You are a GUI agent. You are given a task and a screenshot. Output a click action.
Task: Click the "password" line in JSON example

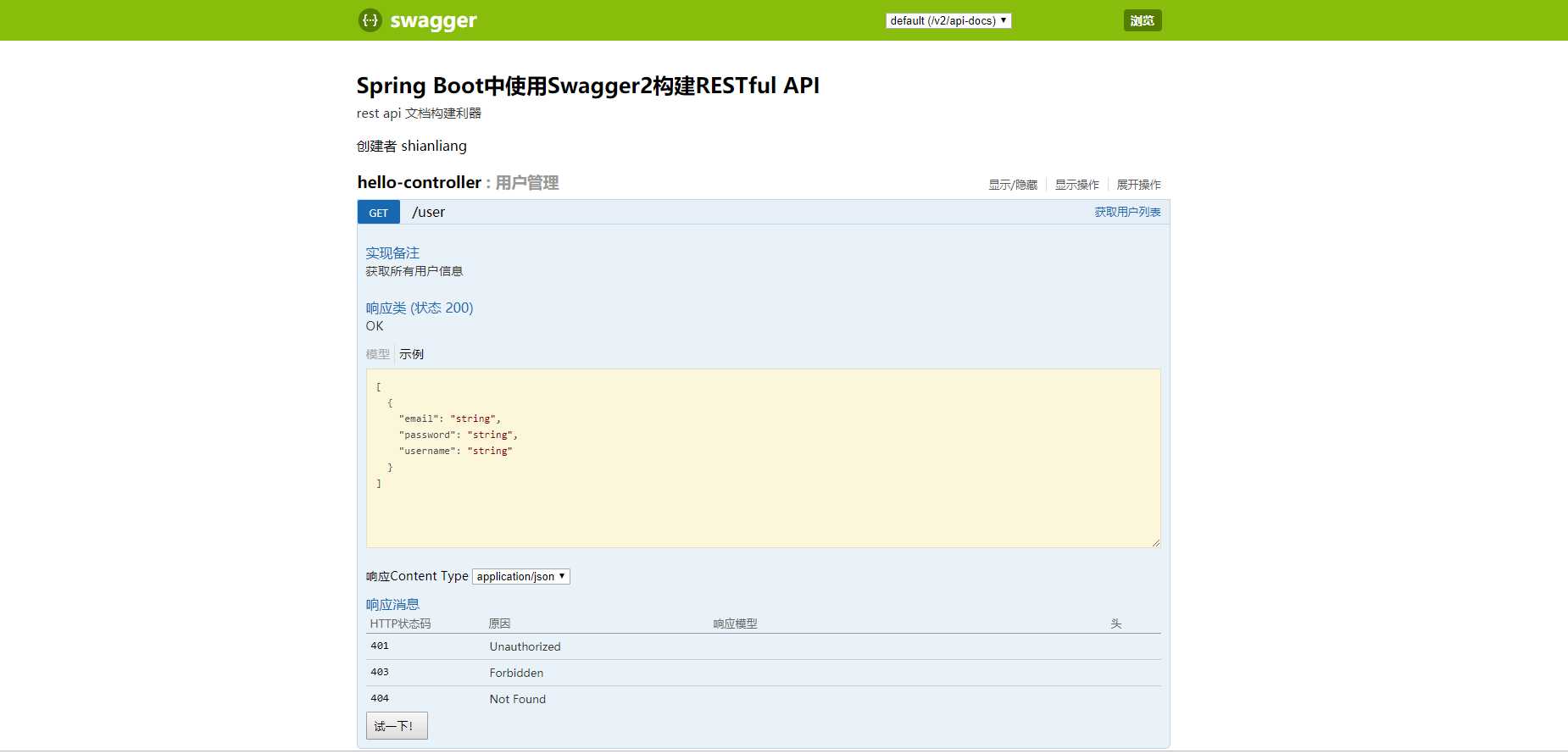click(x=459, y=435)
